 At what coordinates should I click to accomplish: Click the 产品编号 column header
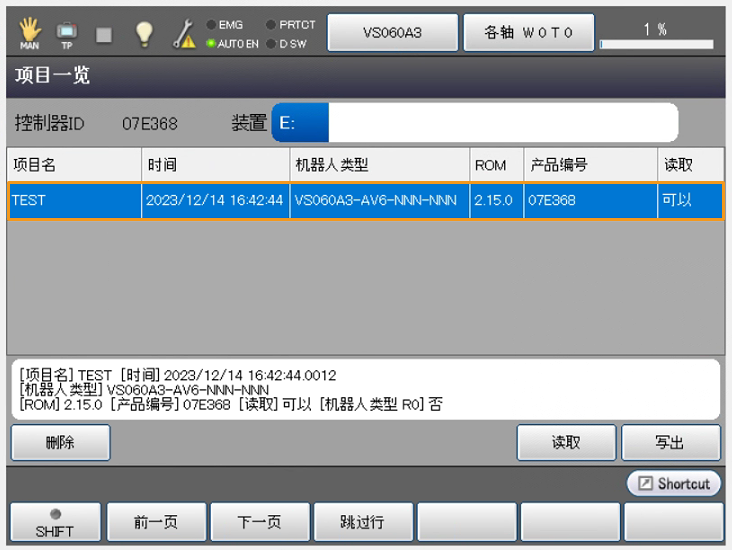click(x=591, y=165)
